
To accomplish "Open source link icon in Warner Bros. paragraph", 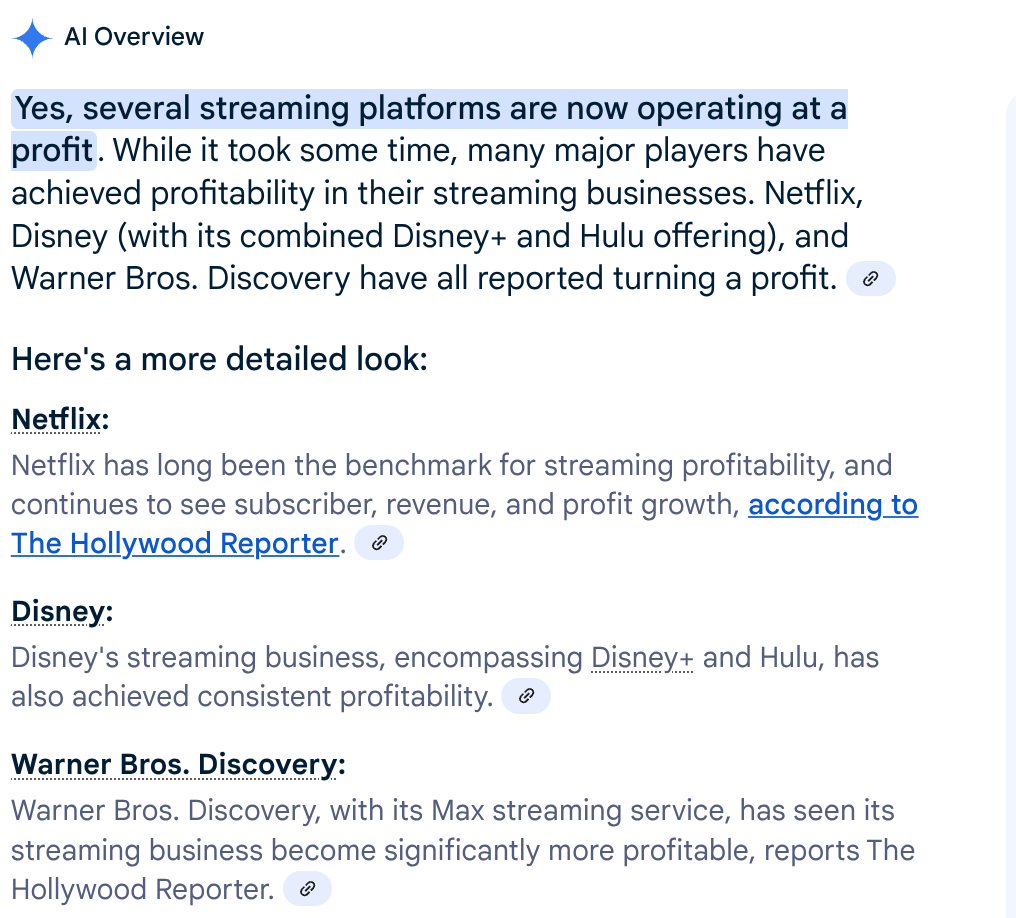I will pos(308,889).
